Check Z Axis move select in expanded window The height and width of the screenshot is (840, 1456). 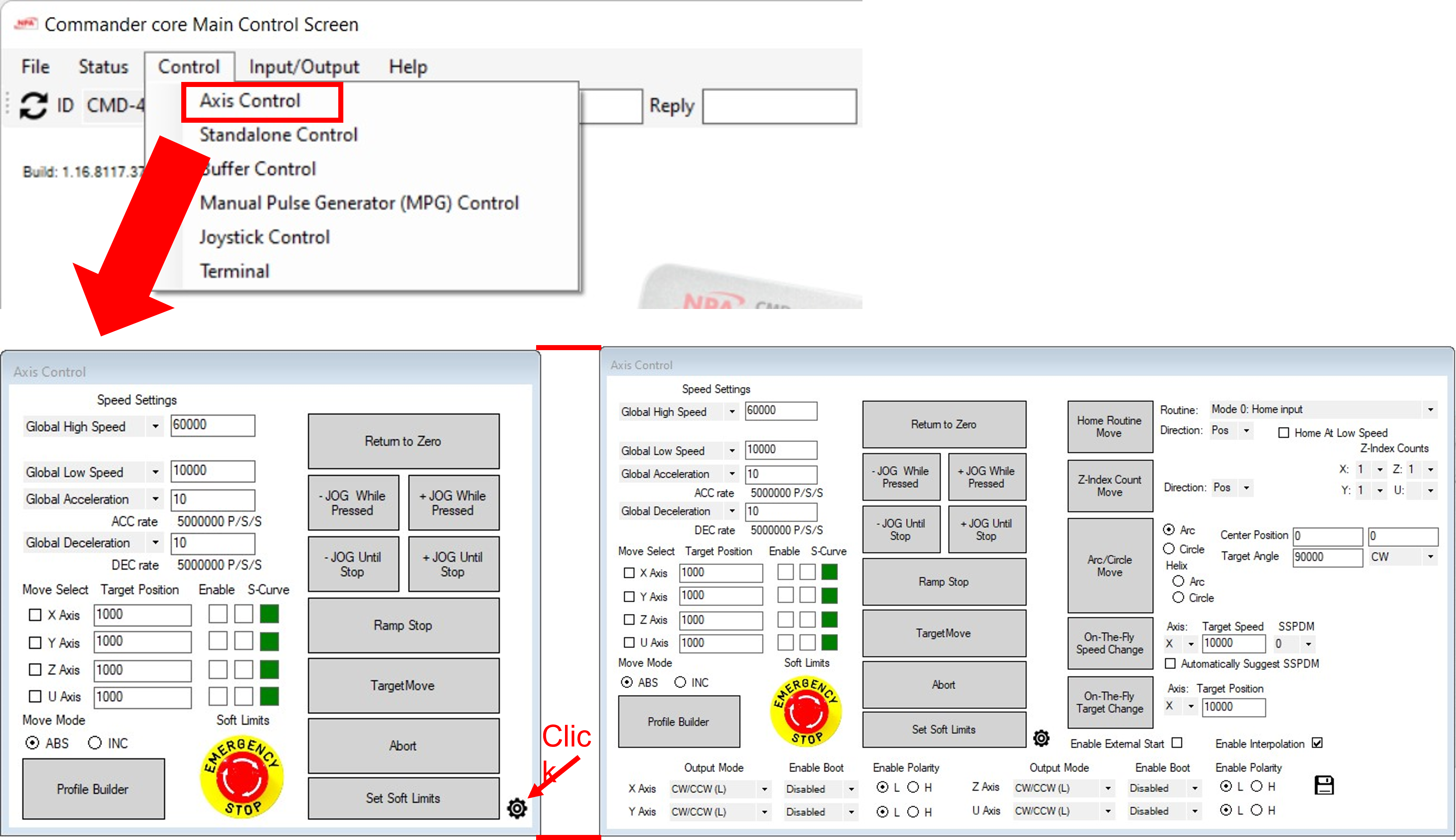(629, 619)
